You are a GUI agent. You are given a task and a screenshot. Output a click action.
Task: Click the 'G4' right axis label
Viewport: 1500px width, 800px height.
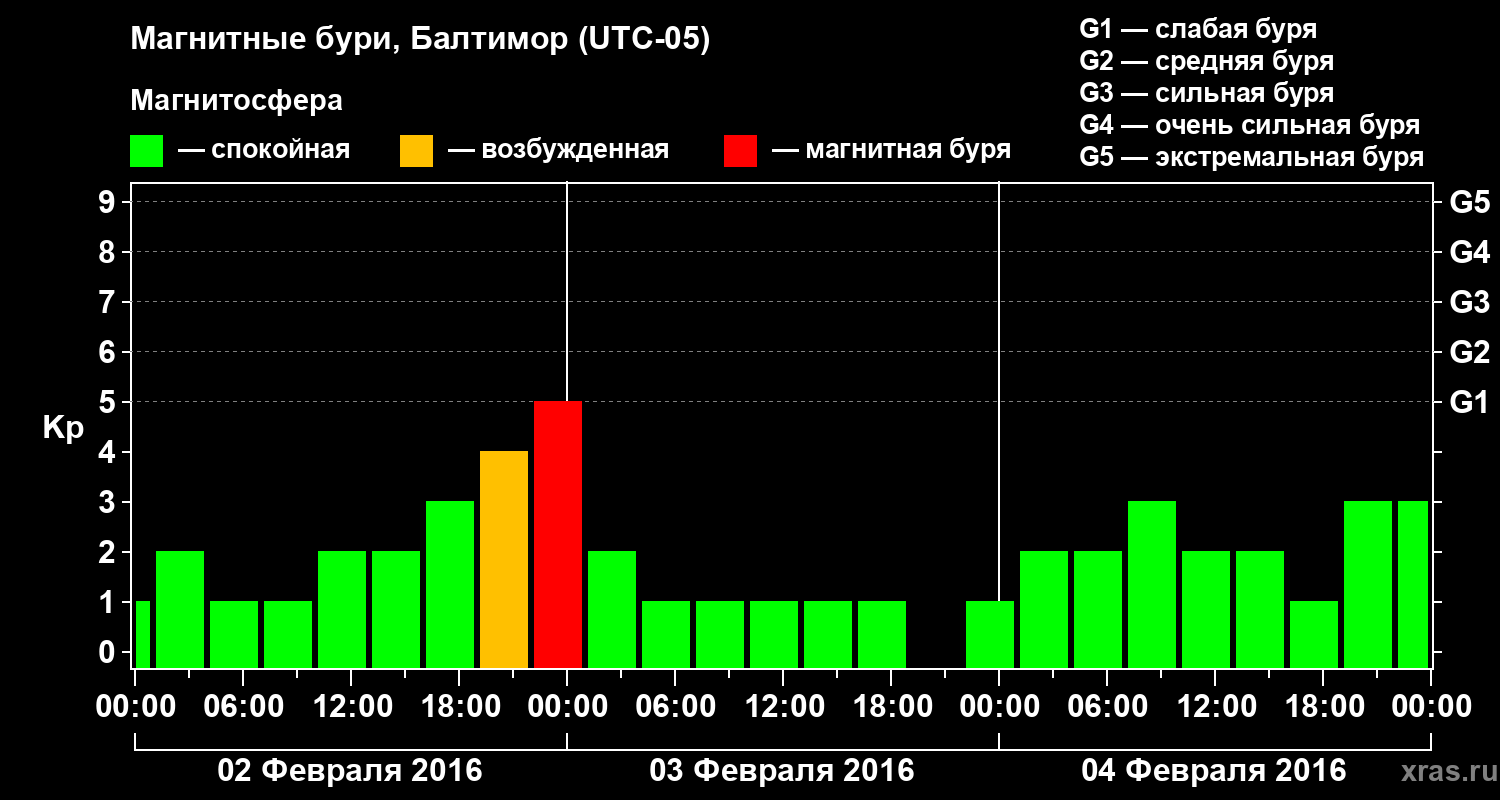pos(1470,252)
